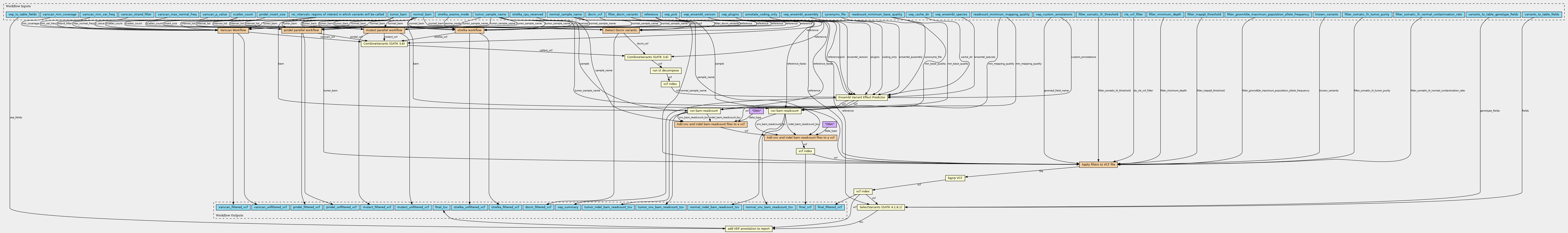This screenshot has height=233, width=1568.
Task: Click the strelka_exome_mode input node
Action: point(454,14)
